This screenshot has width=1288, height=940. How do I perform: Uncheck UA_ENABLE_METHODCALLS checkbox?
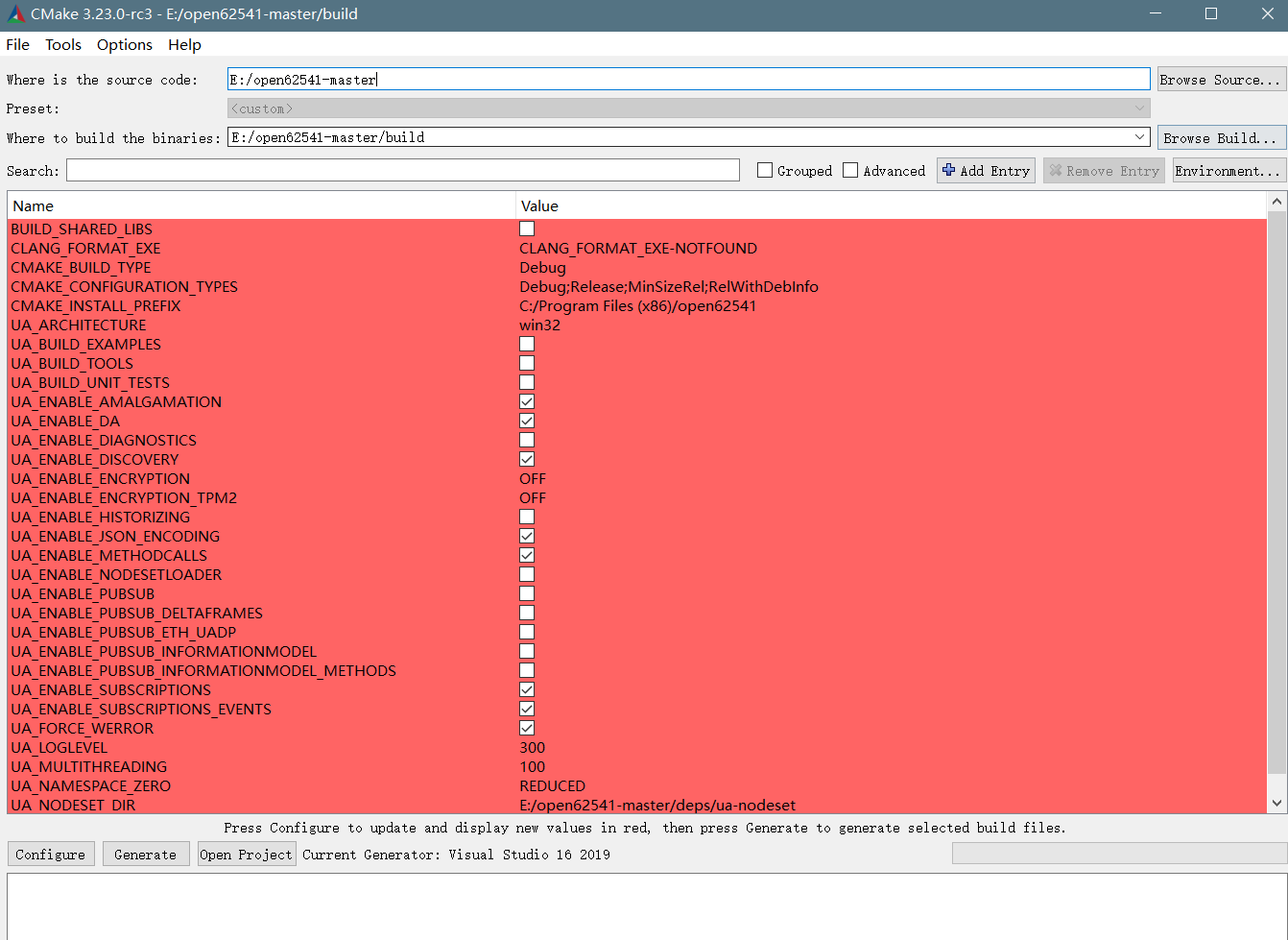pos(527,555)
